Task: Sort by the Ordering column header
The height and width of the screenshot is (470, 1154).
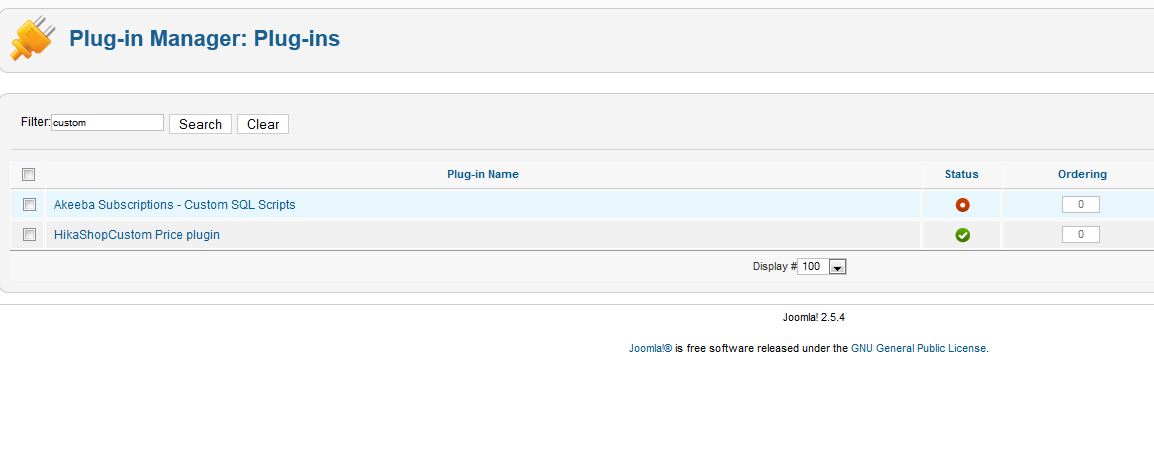Action: pyautogui.click(x=1082, y=174)
